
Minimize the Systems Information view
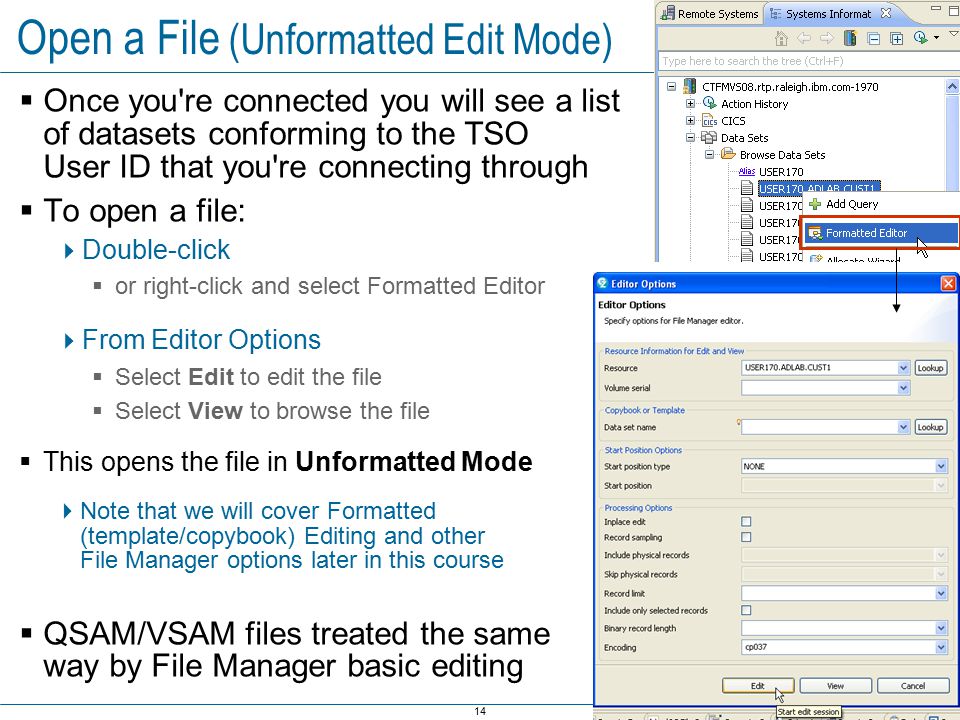coord(936,9)
